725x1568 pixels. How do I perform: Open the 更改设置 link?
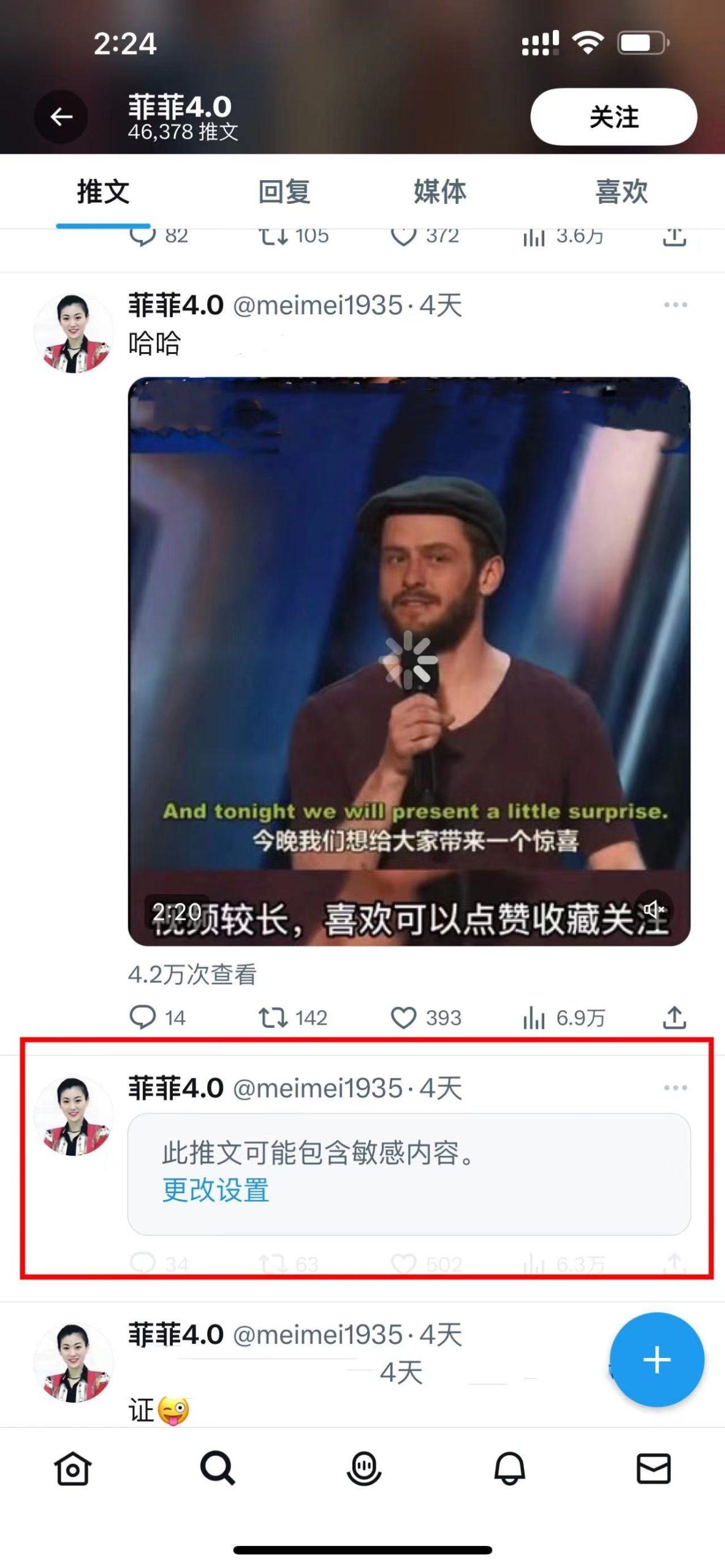click(x=215, y=1190)
